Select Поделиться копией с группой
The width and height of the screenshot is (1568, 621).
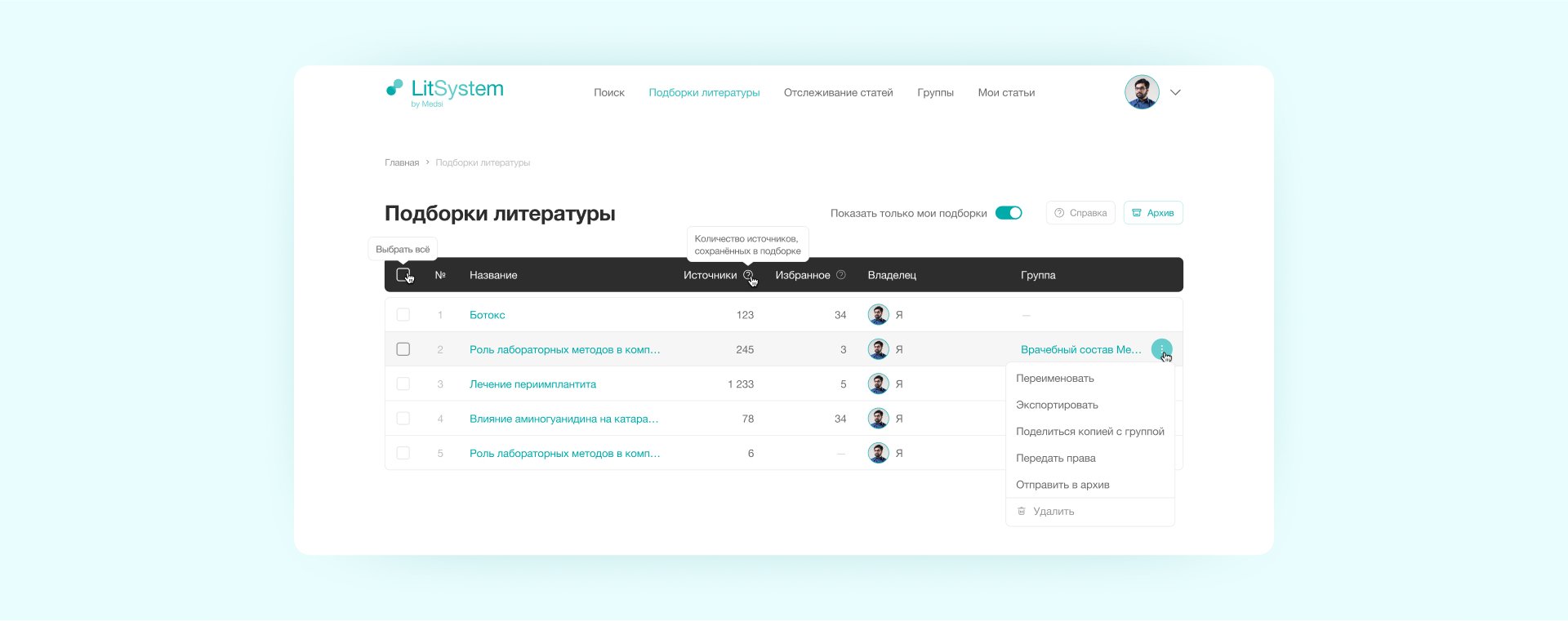click(1090, 432)
